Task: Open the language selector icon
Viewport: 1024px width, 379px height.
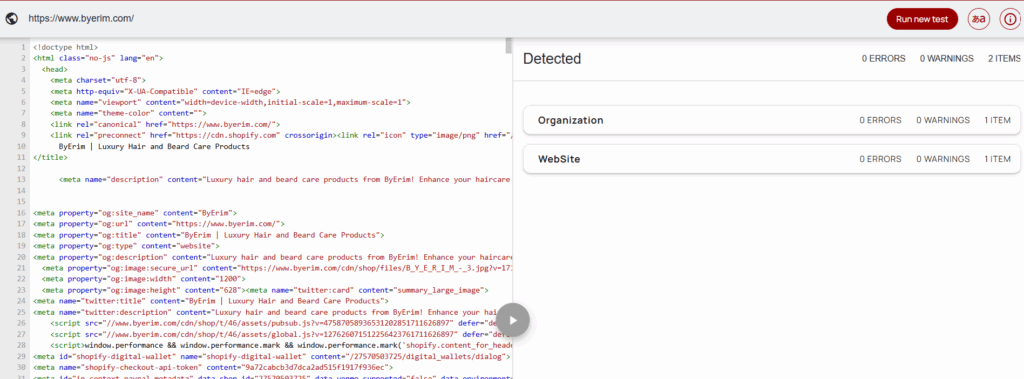Action: 978,19
